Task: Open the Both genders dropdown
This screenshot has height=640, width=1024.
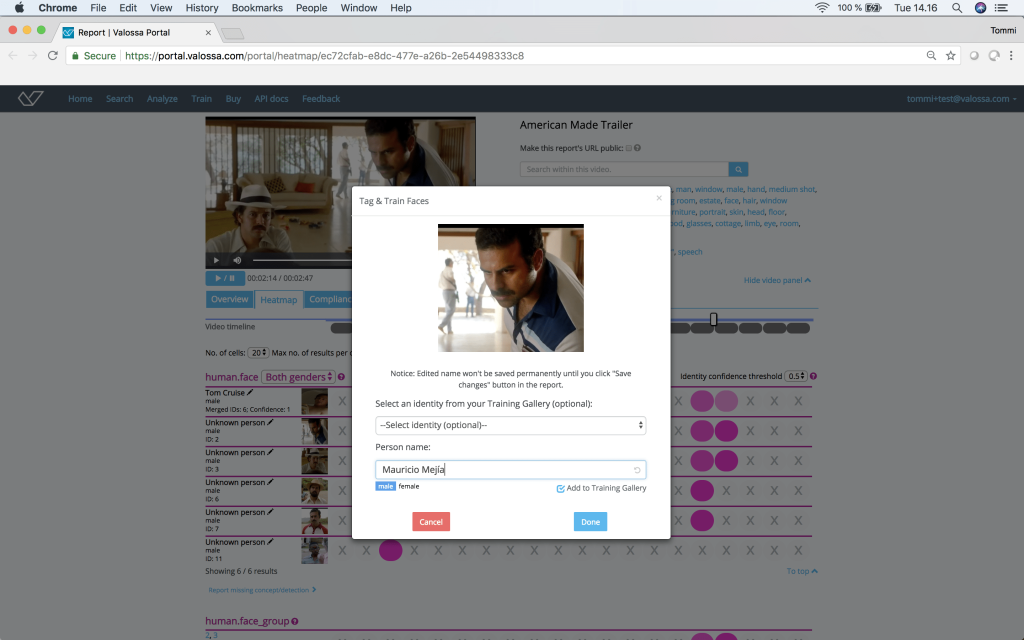Action: [x=298, y=377]
